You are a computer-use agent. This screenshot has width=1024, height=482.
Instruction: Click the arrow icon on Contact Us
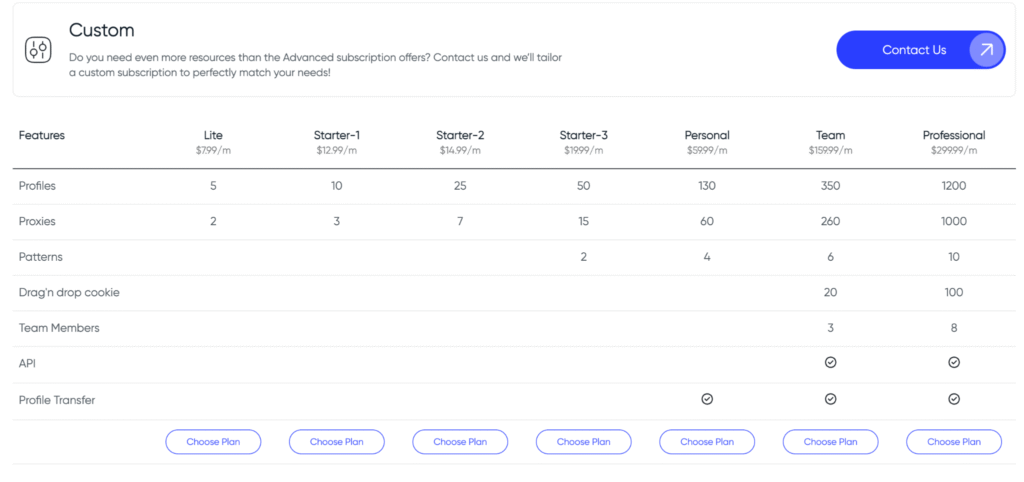pyautogui.click(x=986, y=50)
